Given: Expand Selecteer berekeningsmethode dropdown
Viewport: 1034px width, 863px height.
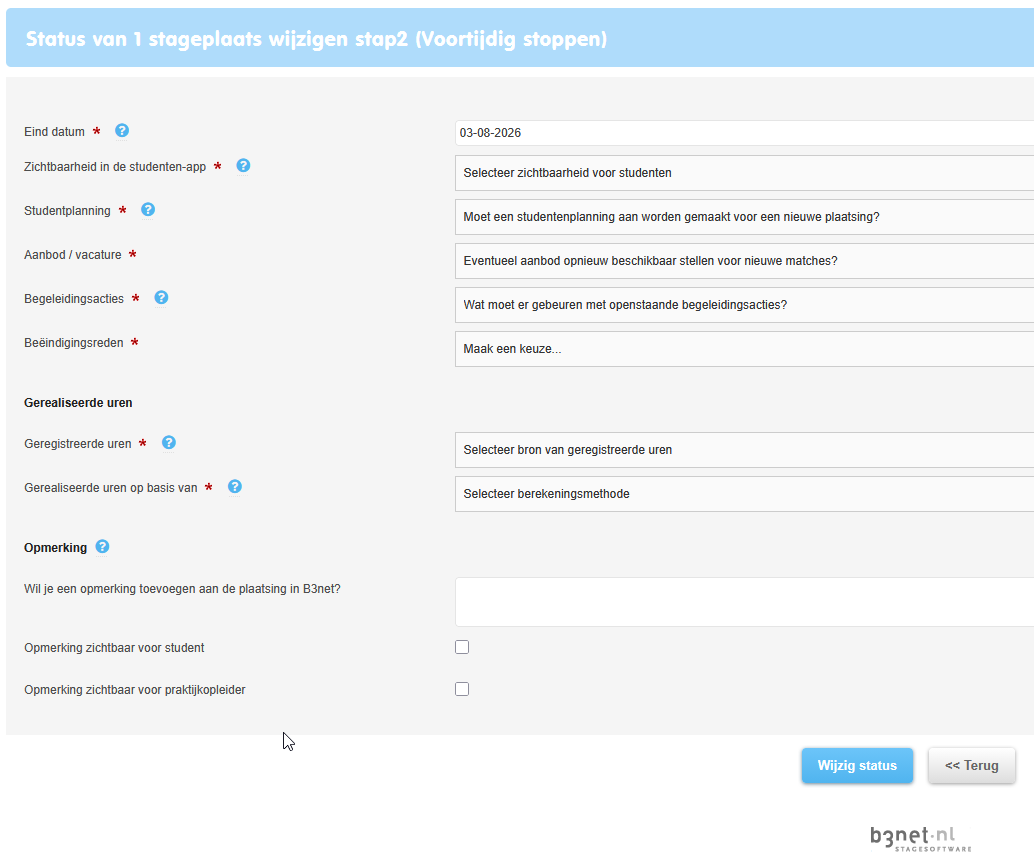Looking at the screenshot, I should click(x=745, y=494).
